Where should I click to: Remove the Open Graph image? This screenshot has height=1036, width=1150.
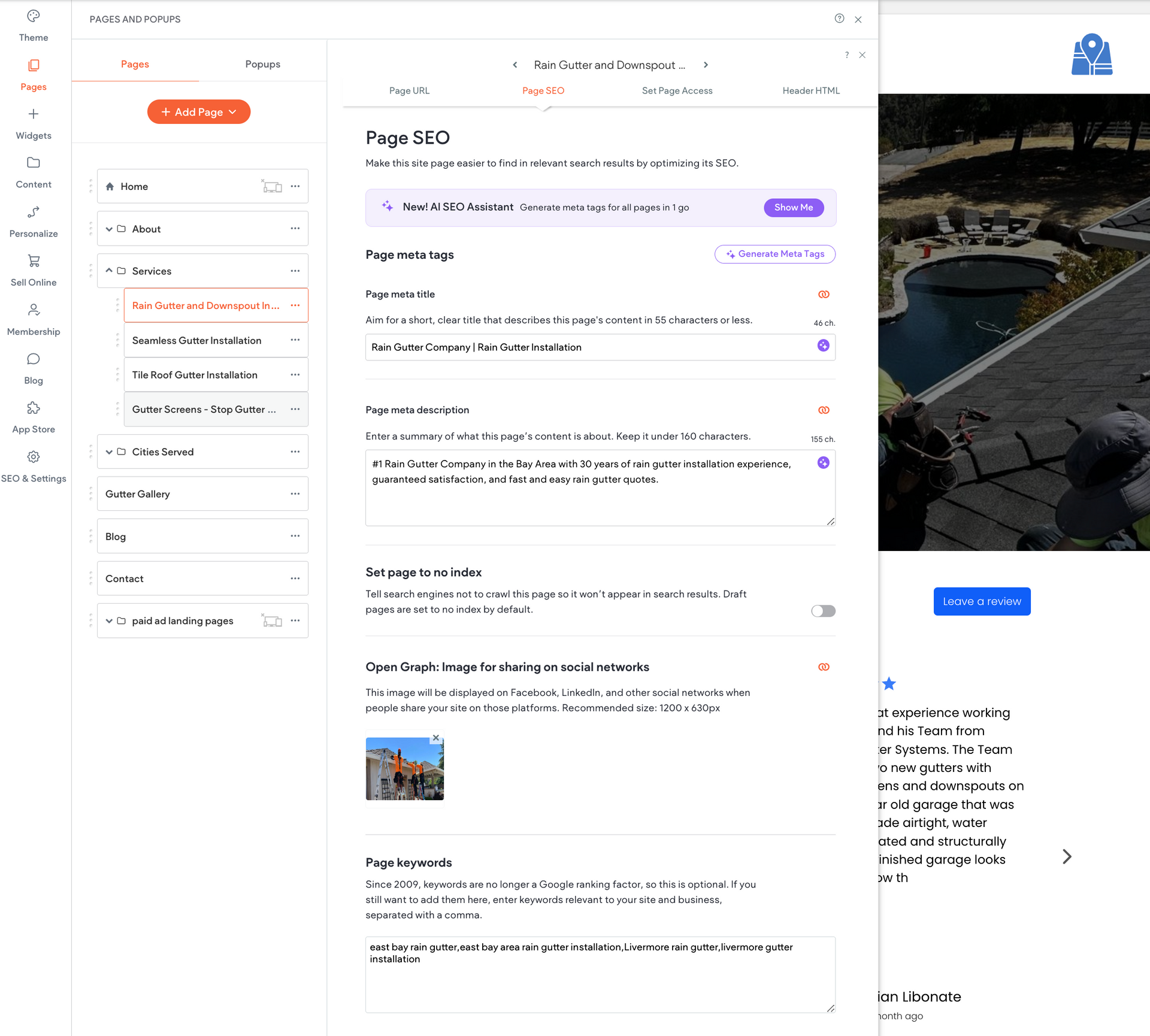[x=436, y=738]
